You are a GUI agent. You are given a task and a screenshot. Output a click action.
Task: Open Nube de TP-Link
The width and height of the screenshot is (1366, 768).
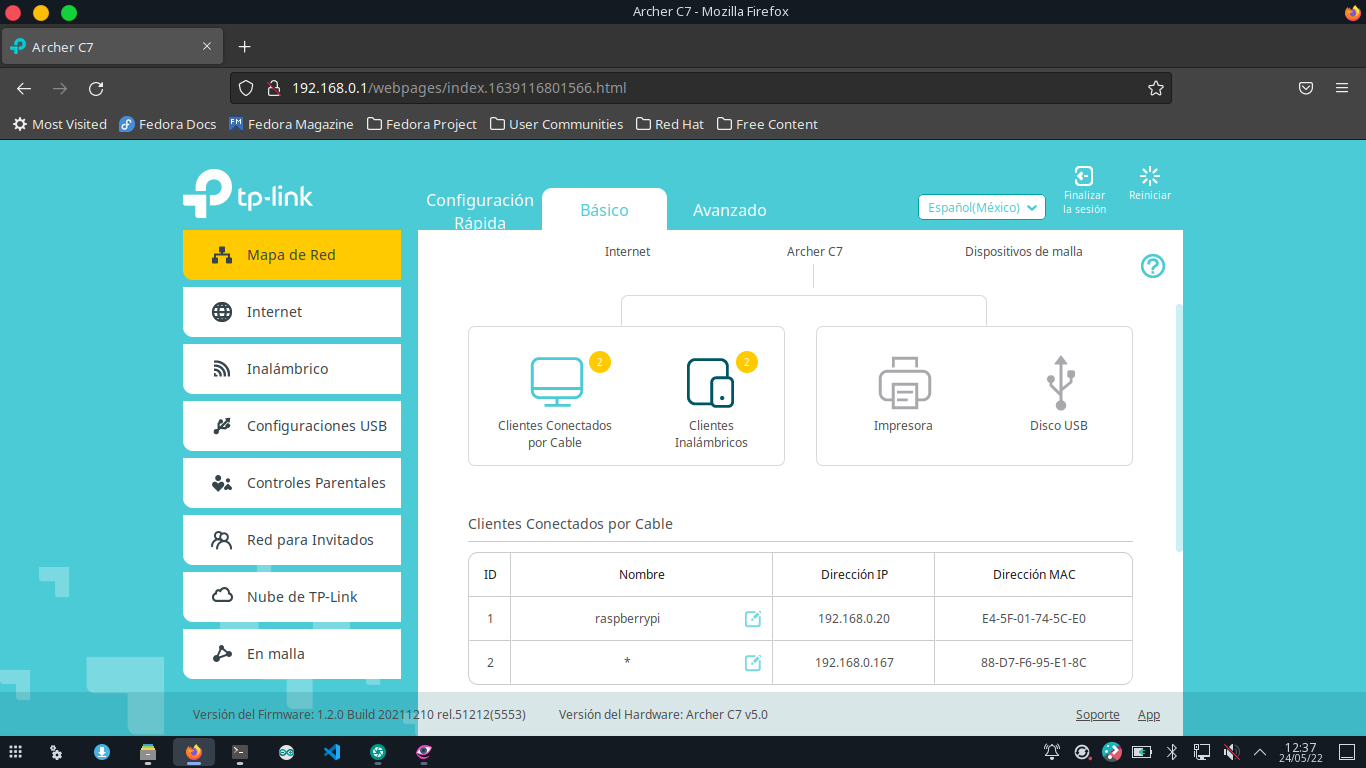[x=292, y=597]
